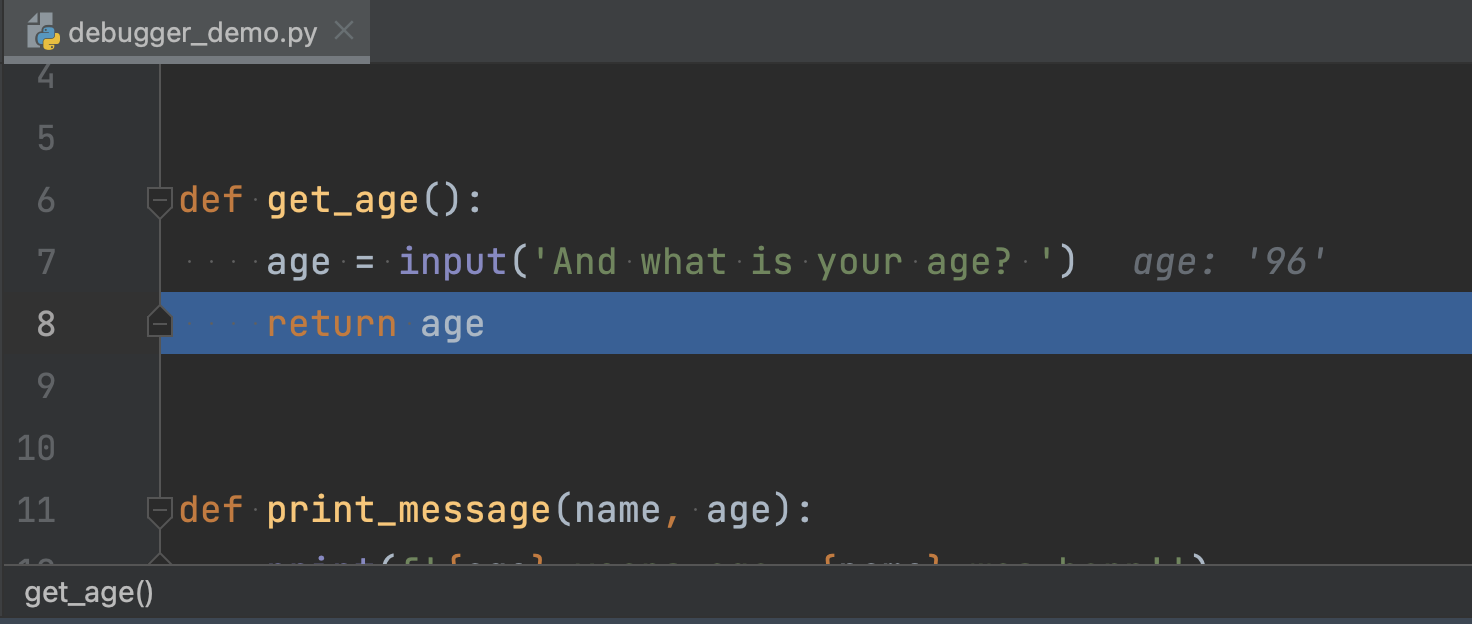This screenshot has height=624, width=1472.
Task: Click the fold marker on the get_age definition line
Action: [158, 202]
